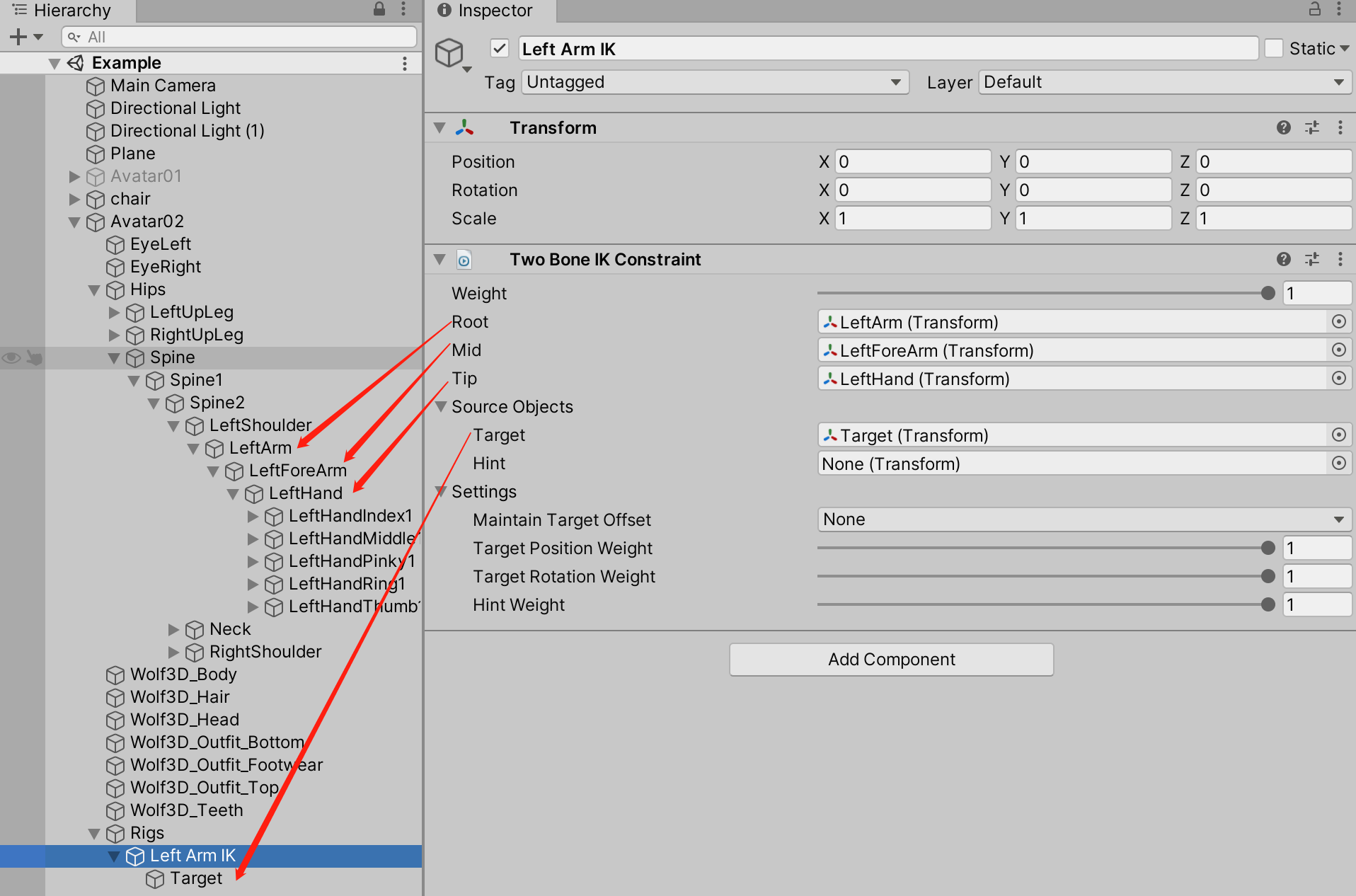Open object picker for Target field

pyautogui.click(x=1338, y=435)
